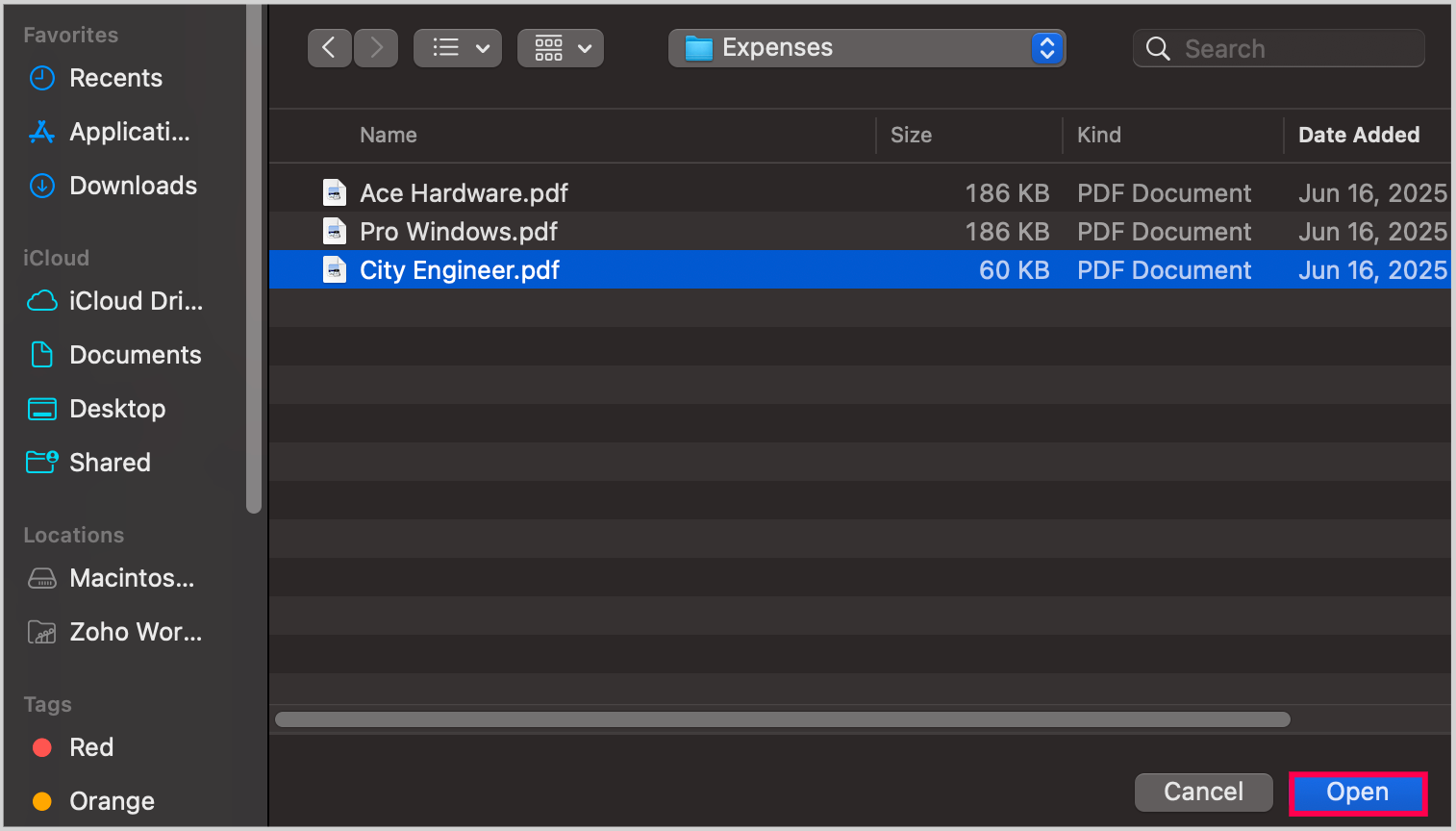
Task: Sort files by the Name column
Action: pyautogui.click(x=389, y=135)
